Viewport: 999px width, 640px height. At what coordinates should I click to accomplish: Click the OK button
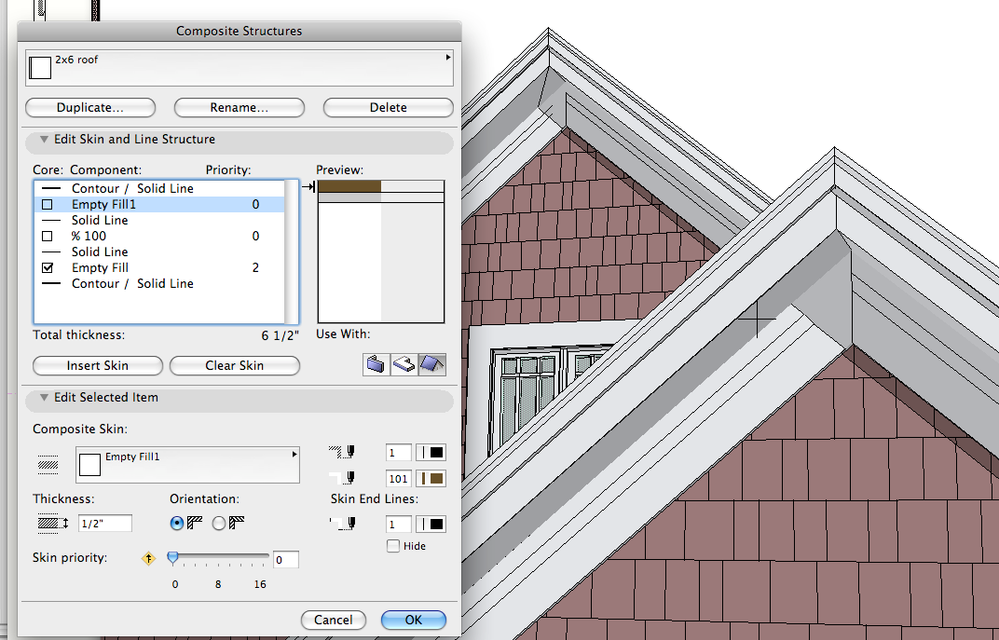413,620
